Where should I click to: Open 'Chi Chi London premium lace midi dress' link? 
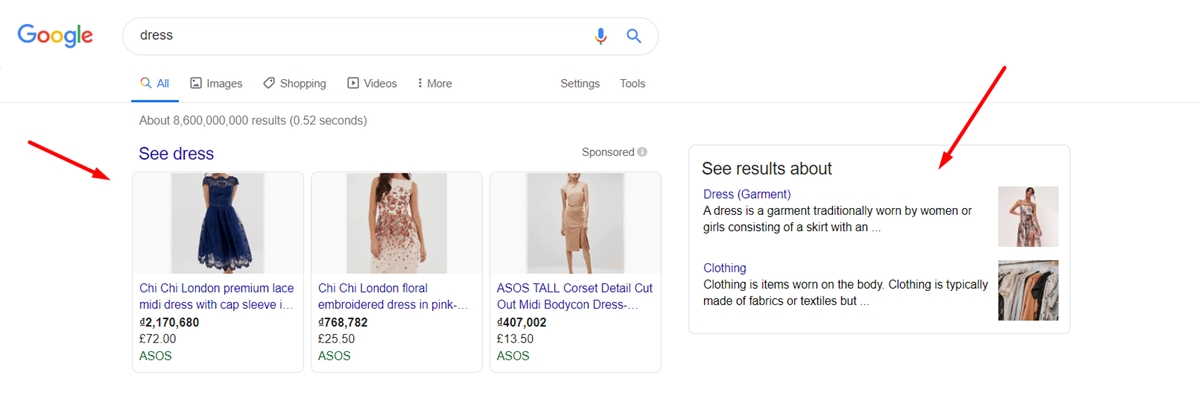217,296
